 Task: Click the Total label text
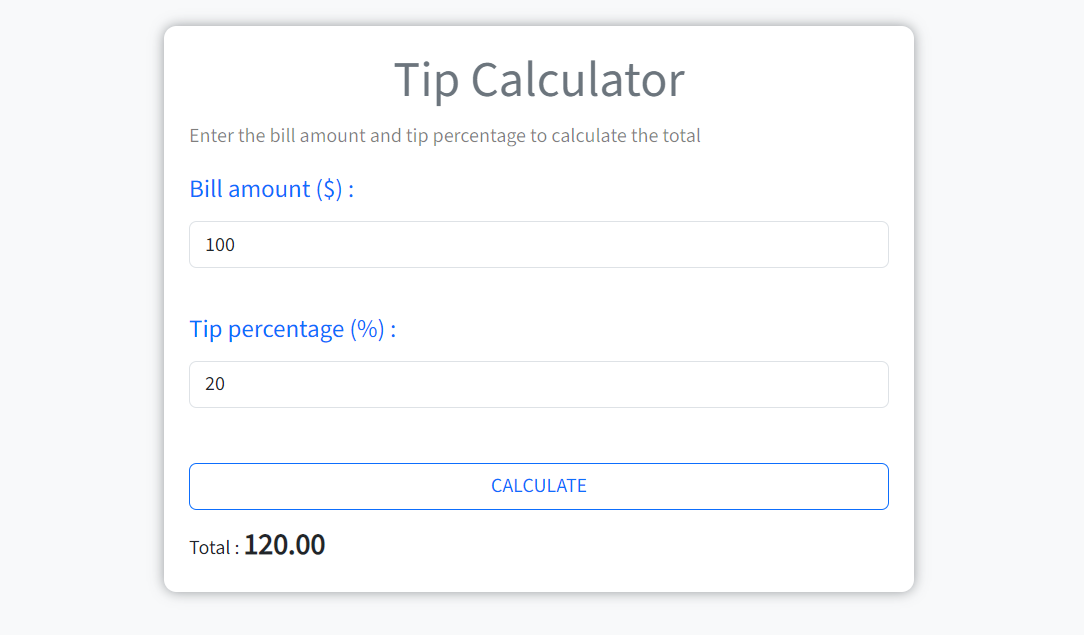(x=211, y=546)
